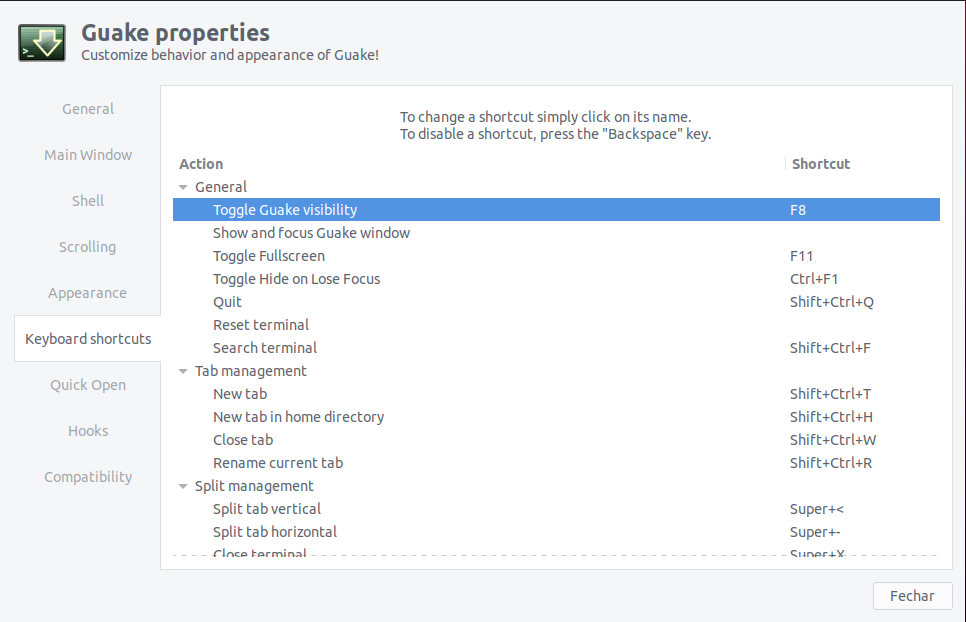Select the 'Quit' action name
The height and width of the screenshot is (622, 966).
[x=227, y=302]
